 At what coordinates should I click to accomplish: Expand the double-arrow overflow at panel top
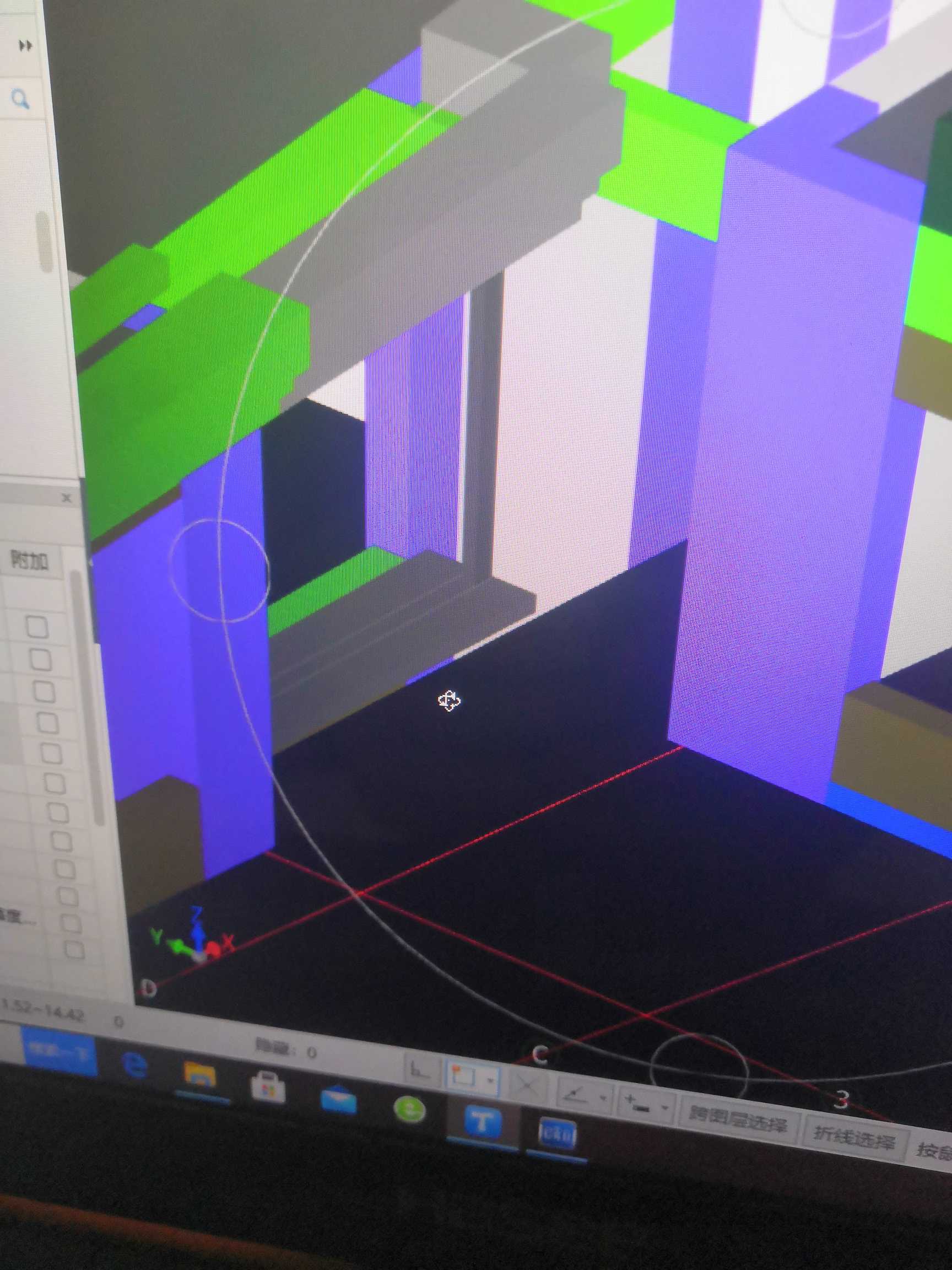pos(25,46)
